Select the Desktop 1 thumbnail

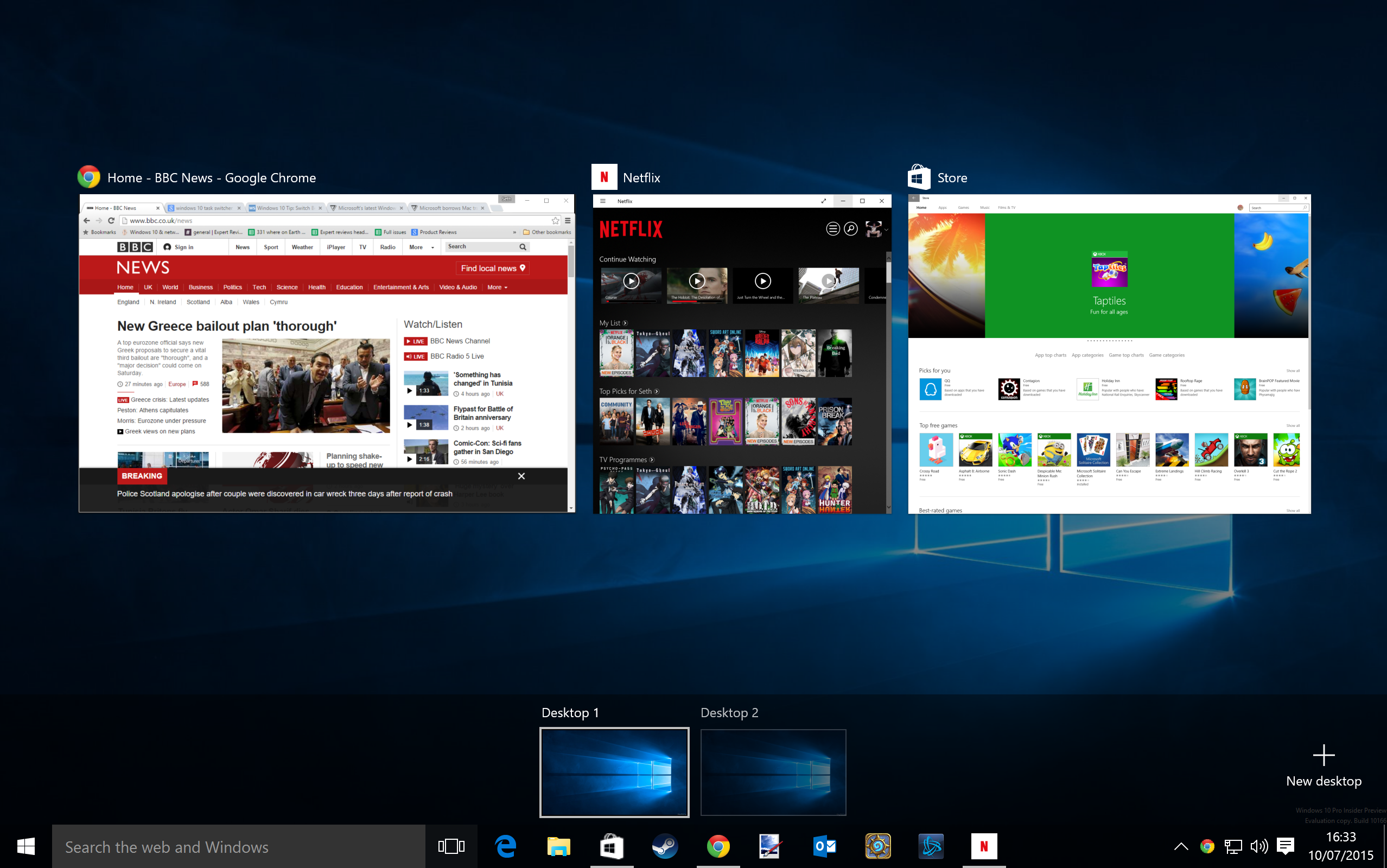point(614,772)
